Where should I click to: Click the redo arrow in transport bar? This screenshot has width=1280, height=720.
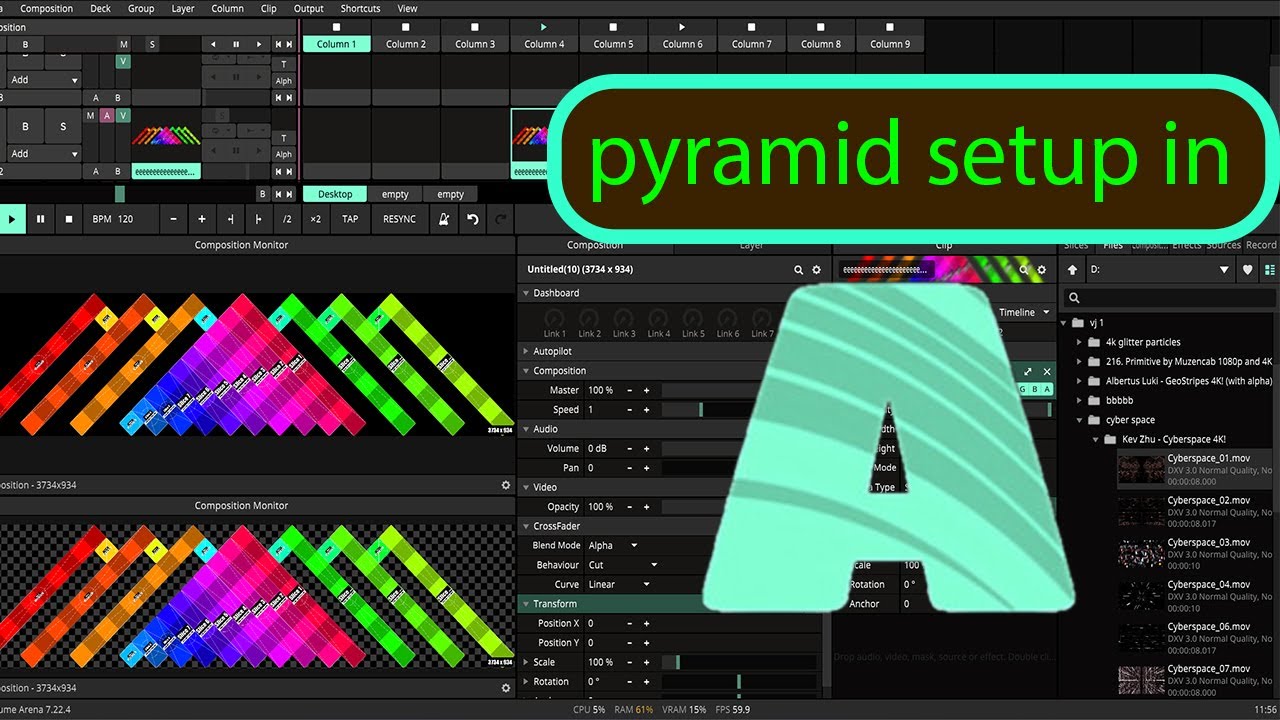click(x=501, y=219)
